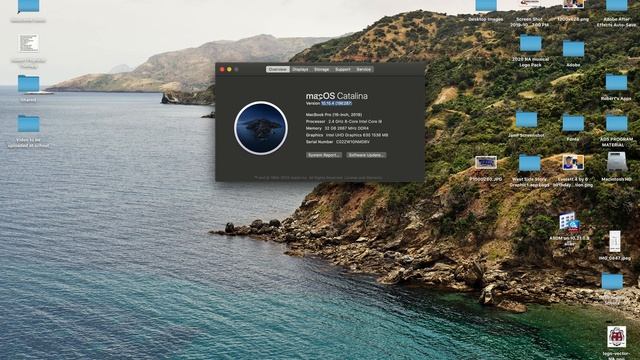
Task: Switch to the Overview tab
Action: [x=278, y=69]
